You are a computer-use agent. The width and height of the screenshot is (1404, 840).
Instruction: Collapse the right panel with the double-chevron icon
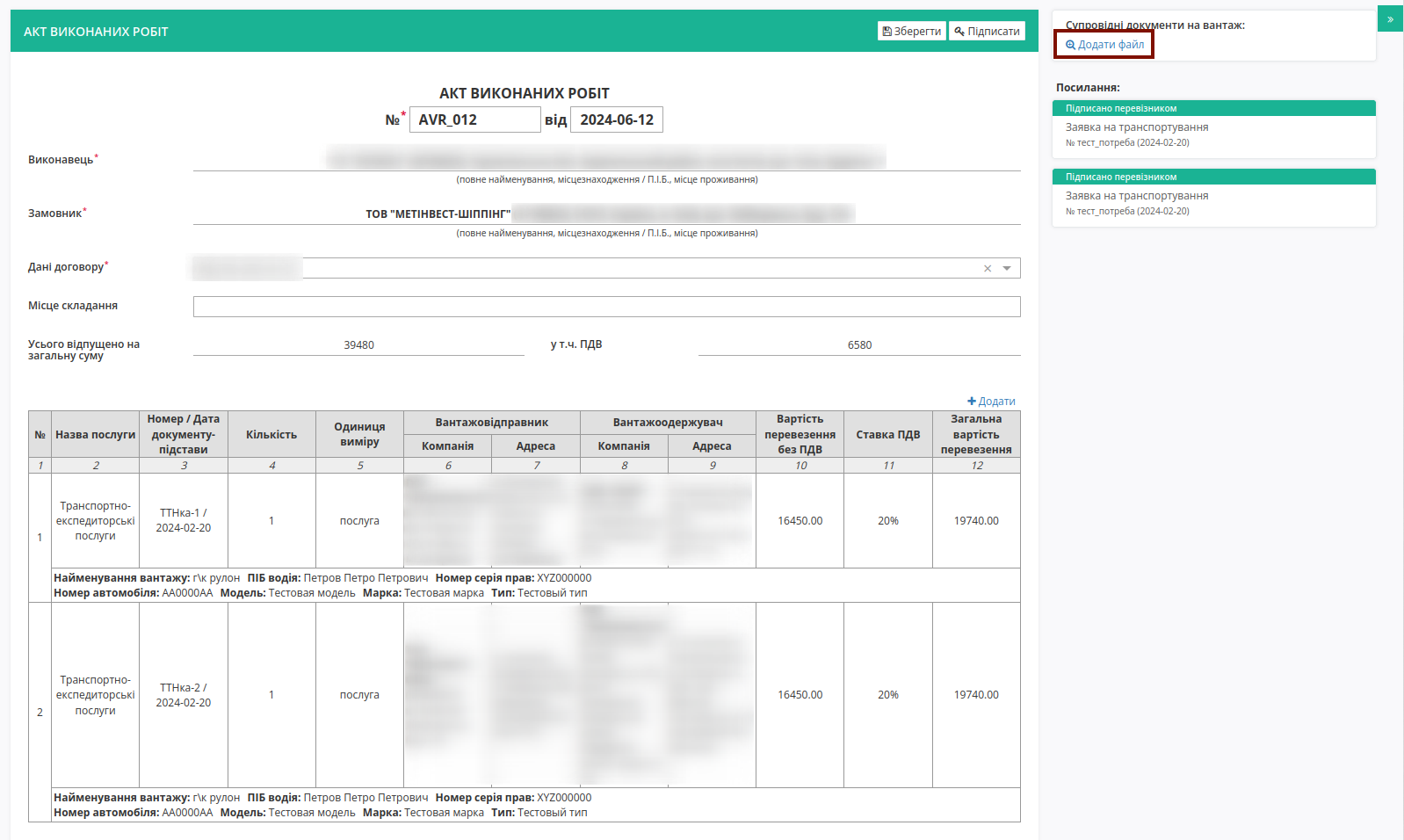click(1390, 19)
